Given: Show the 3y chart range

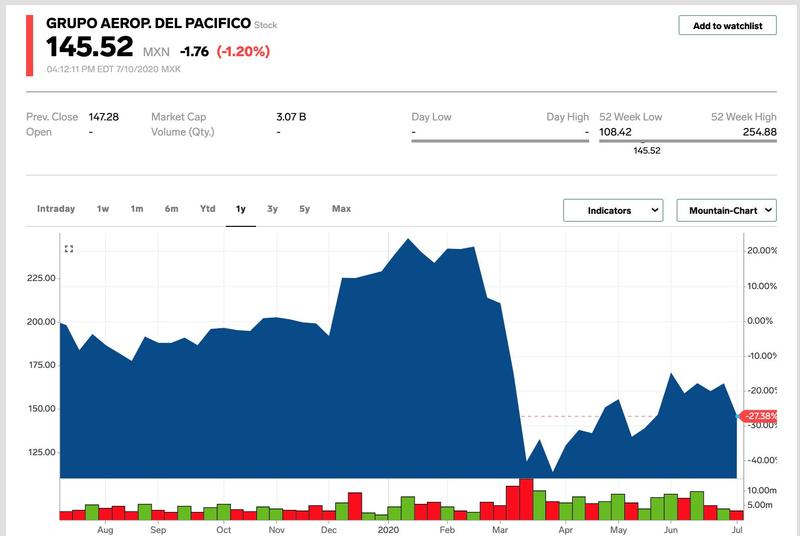Looking at the screenshot, I should tap(272, 209).
